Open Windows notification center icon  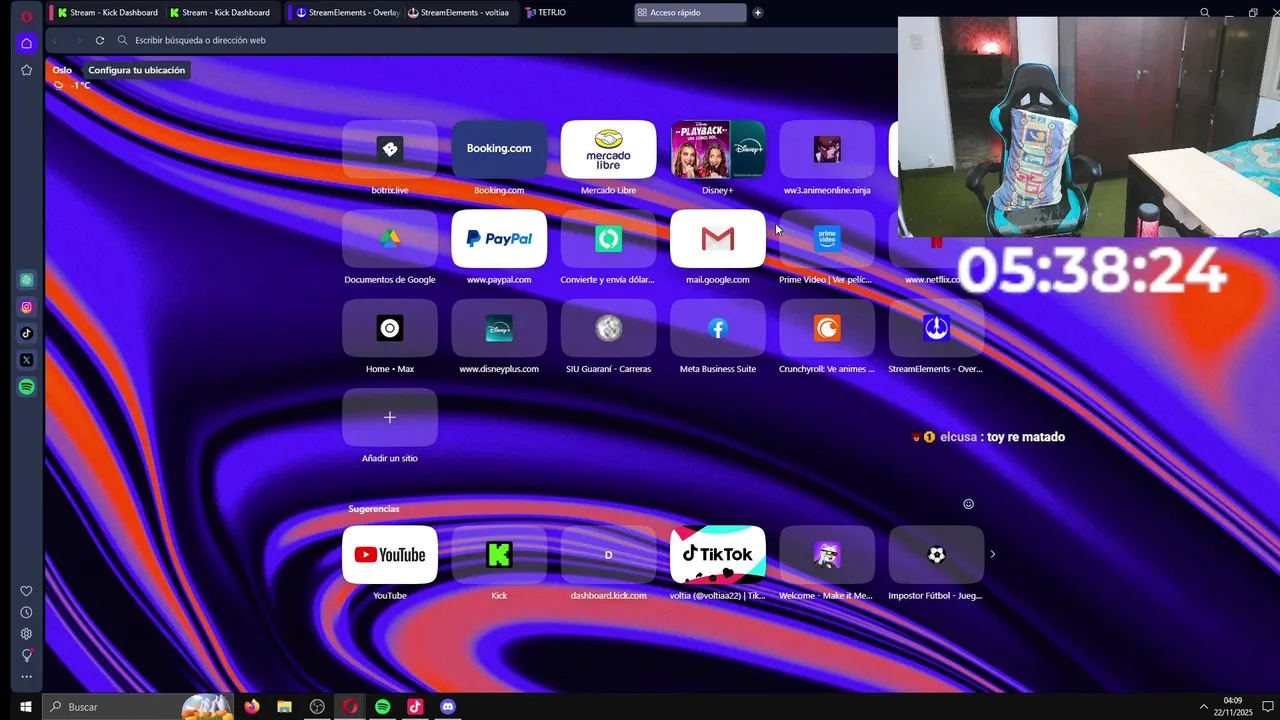click(x=1267, y=707)
